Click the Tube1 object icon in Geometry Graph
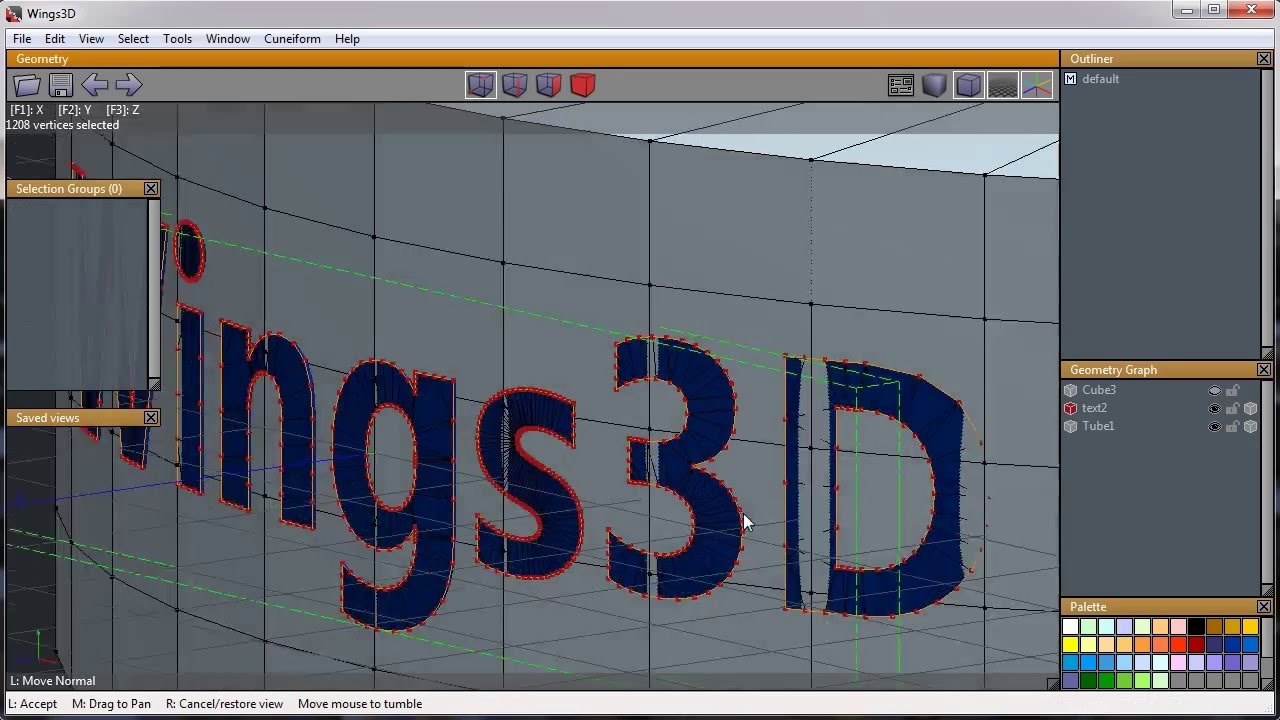Screen dimensions: 1280x720 point(1071,426)
